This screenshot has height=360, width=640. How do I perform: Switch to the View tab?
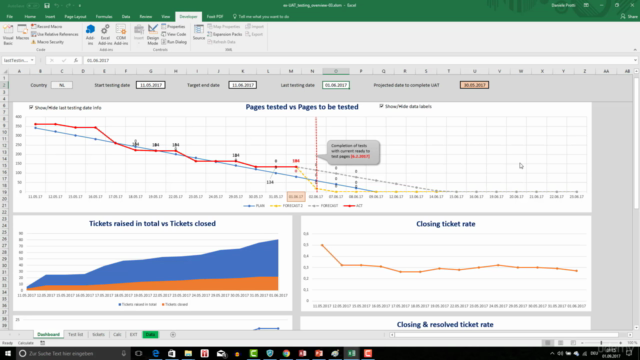[165, 17]
